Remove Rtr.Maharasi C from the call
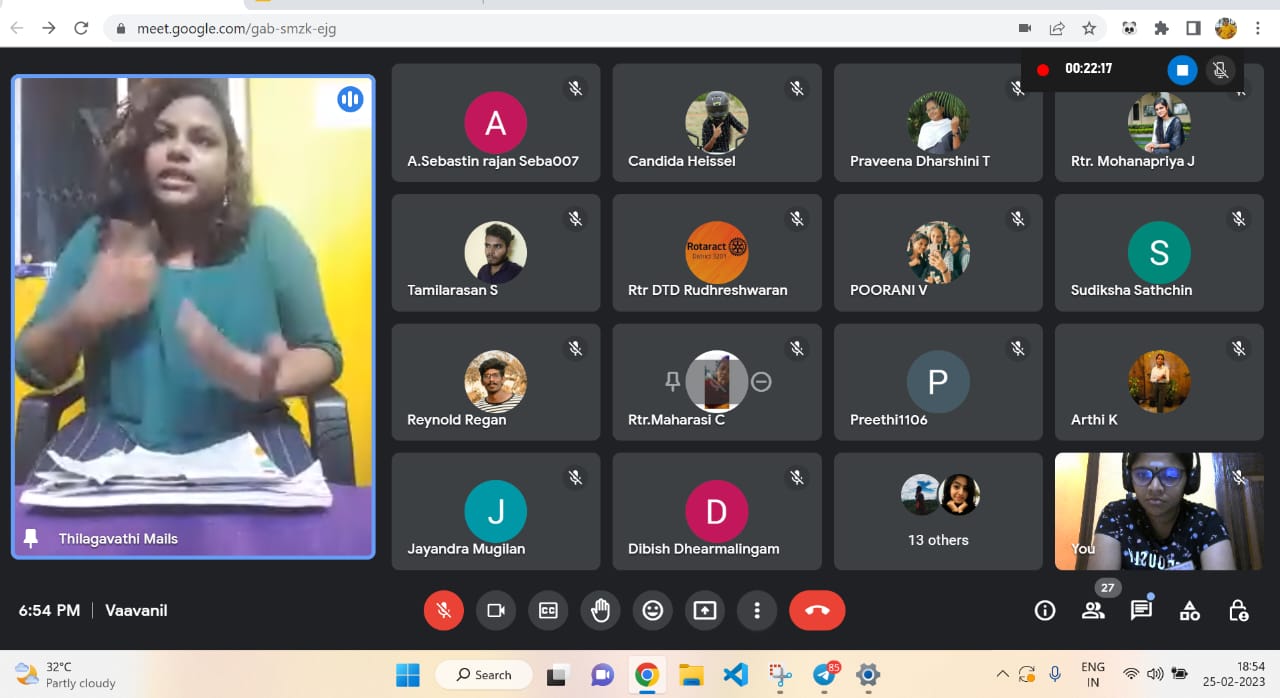This screenshot has height=698, width=1280. click(761, 381)
